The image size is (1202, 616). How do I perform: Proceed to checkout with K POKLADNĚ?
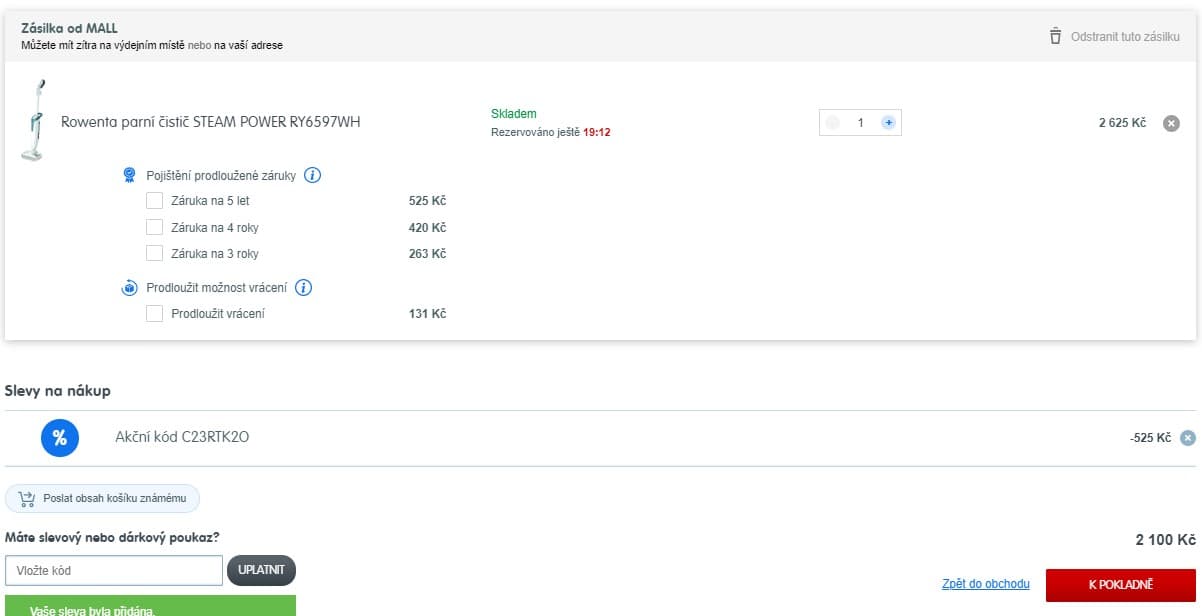pos(1120,585)
